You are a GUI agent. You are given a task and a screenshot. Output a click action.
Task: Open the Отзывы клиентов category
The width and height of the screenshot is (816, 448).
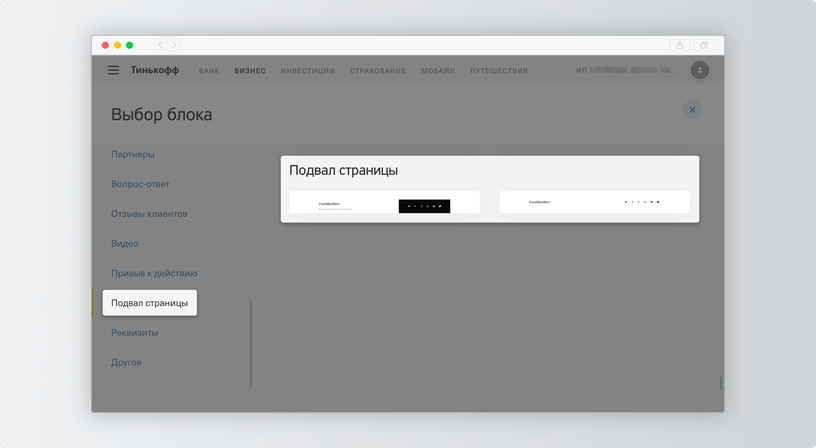click(x=149, y=214)
